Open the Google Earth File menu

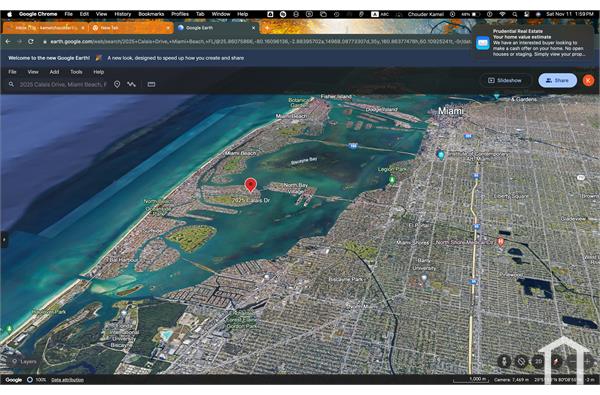point(12,72)
